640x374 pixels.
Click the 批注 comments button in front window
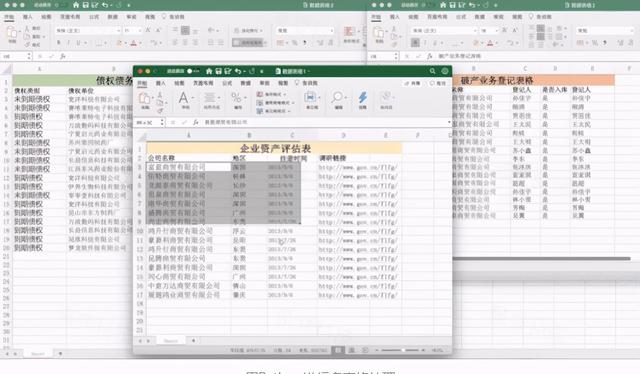pyautogui.click(x=438, y=83)
